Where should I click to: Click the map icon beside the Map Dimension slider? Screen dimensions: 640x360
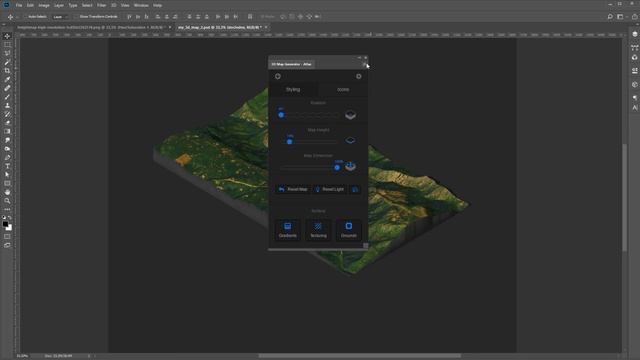click(x=350, y=166)
